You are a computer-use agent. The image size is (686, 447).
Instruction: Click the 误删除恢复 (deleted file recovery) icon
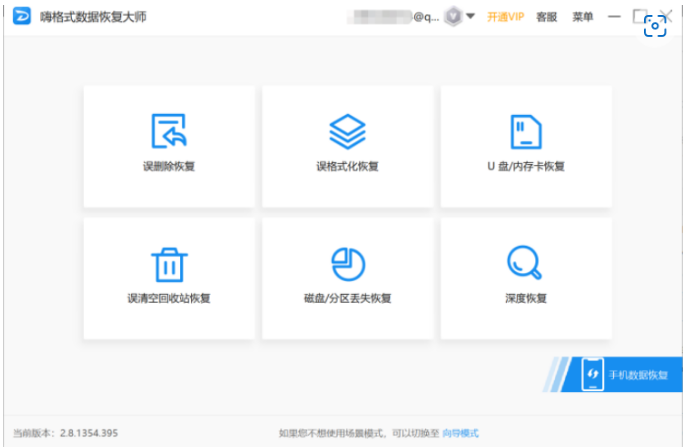[x=169, y=131]
